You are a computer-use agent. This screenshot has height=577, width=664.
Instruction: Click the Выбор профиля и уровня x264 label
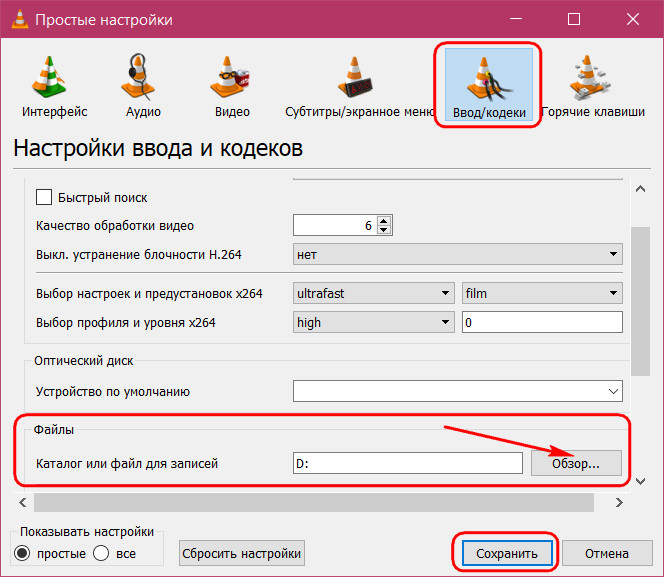[126, 323]
